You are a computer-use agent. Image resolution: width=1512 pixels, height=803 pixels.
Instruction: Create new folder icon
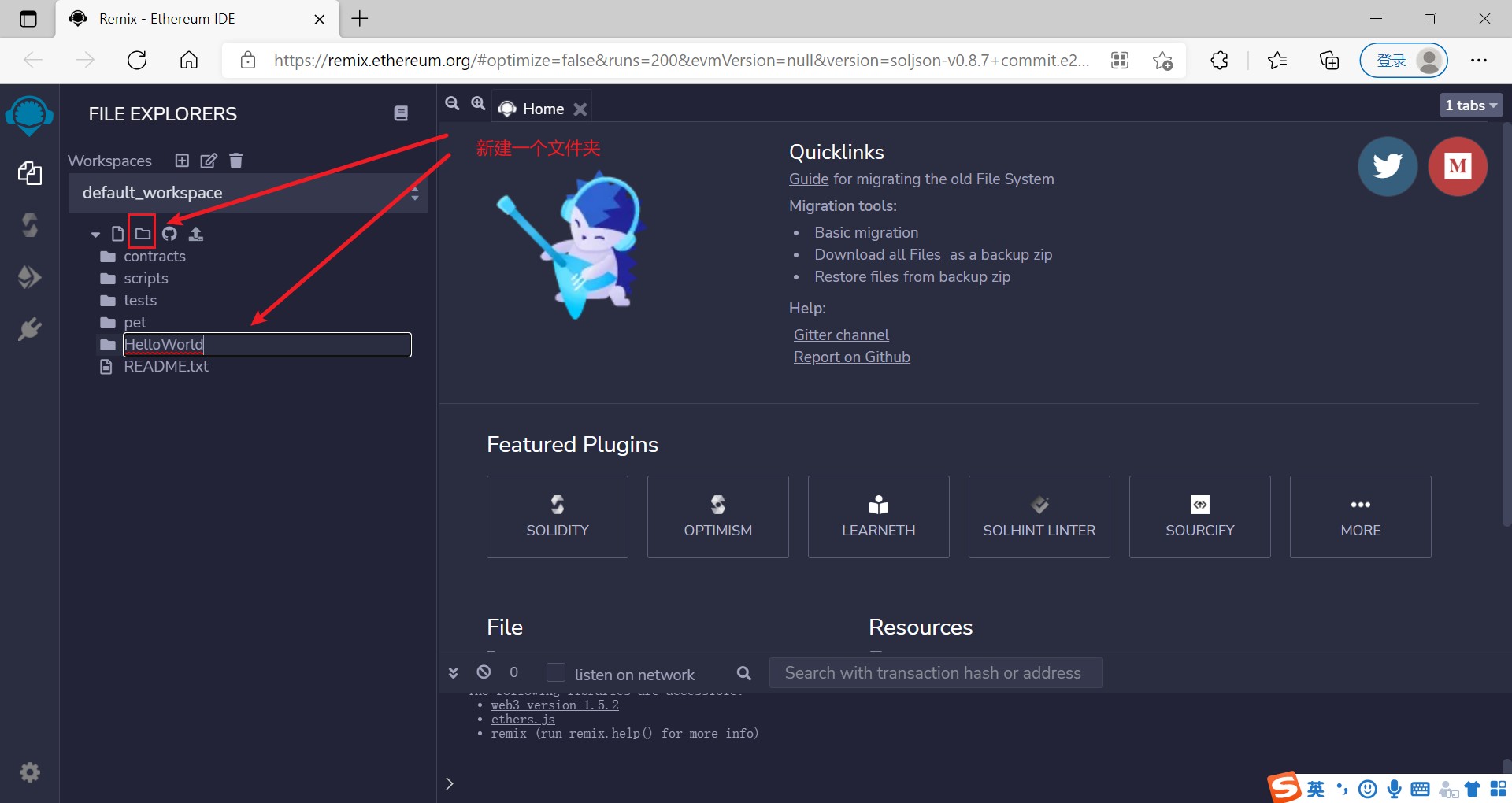pyautogui.click(x=142, y=234)
